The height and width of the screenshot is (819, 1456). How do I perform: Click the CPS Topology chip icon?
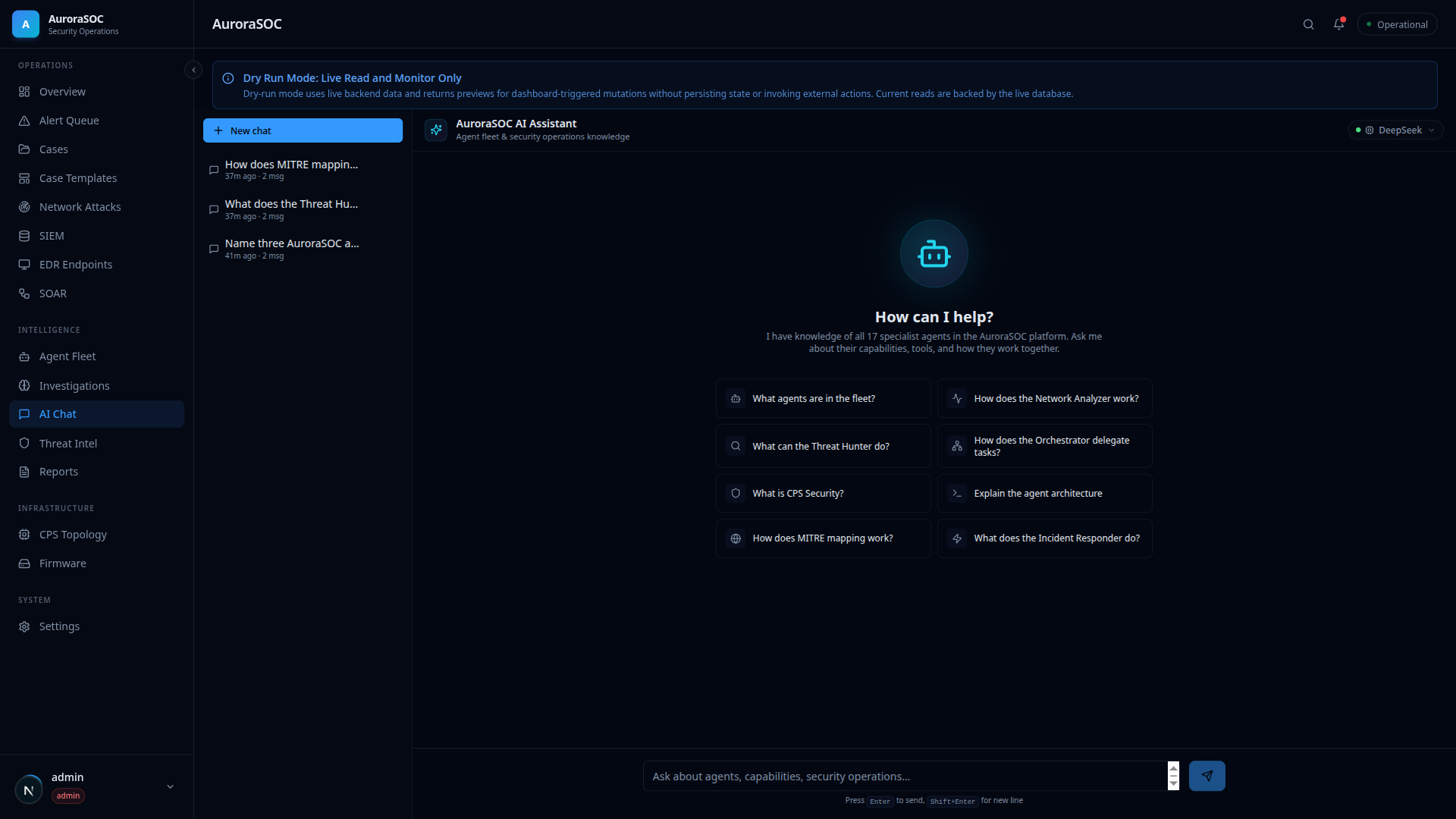point(24,535)
